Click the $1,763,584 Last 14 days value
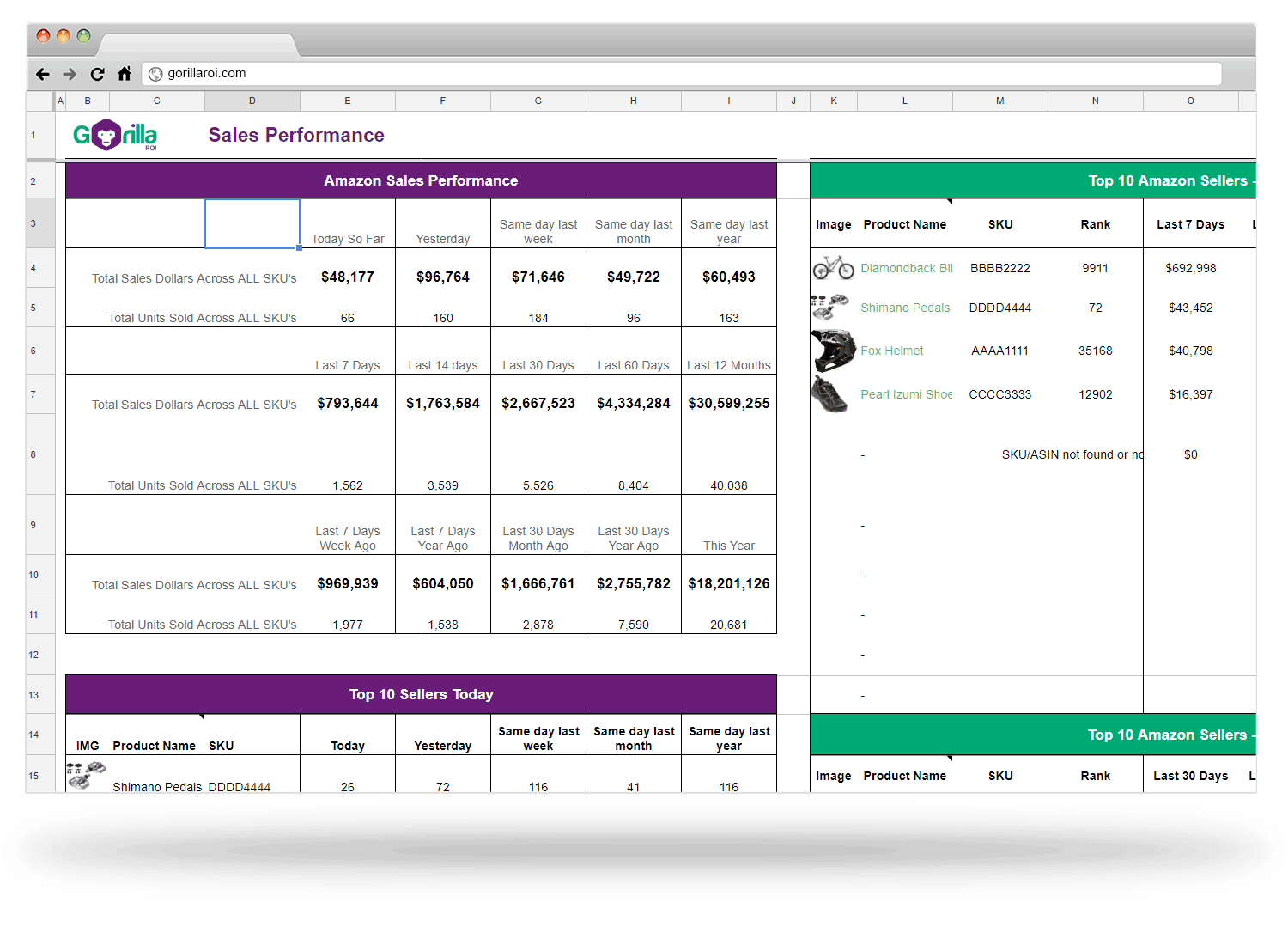The width and height of the screenshot is (1288, 939). click(443, 403)
